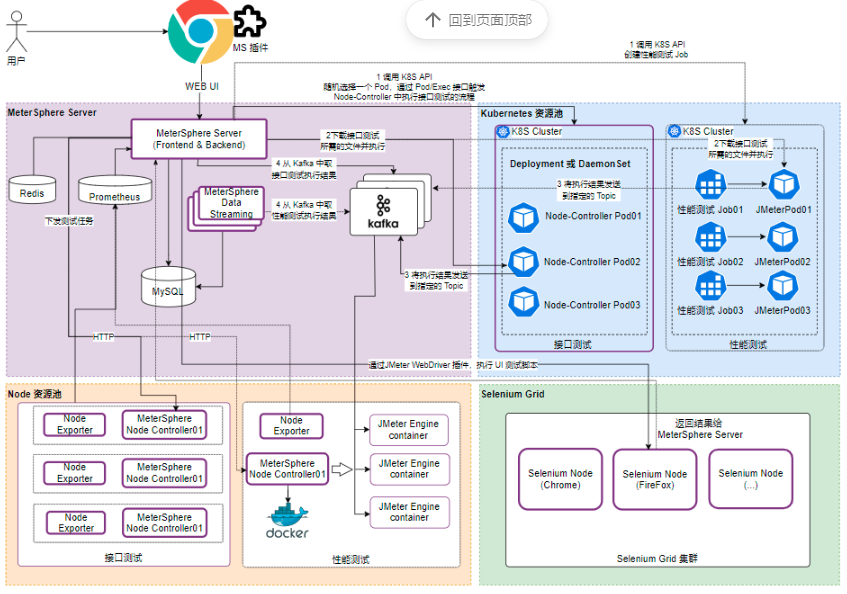Viewport: 847px width, 594px height.
Task: Click the 创建性能测试 Job label
Action: [656, 55]
